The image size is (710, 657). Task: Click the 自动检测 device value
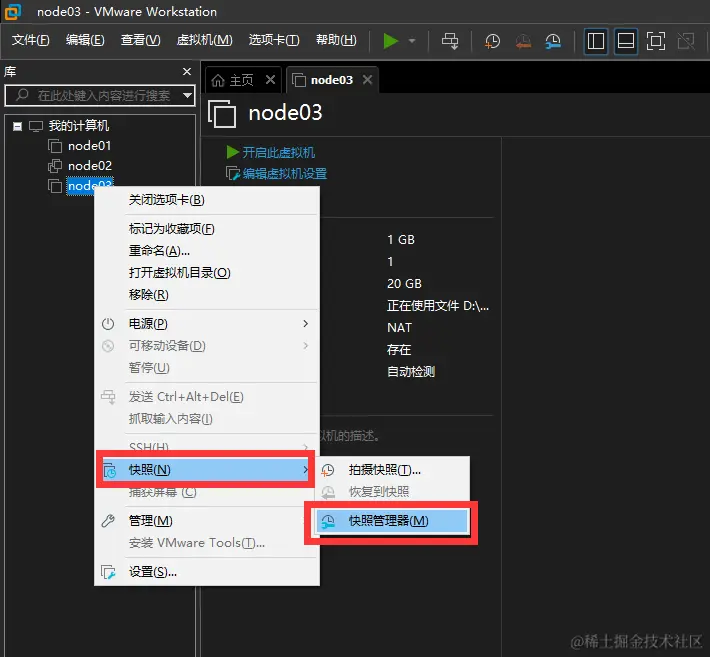411,372
